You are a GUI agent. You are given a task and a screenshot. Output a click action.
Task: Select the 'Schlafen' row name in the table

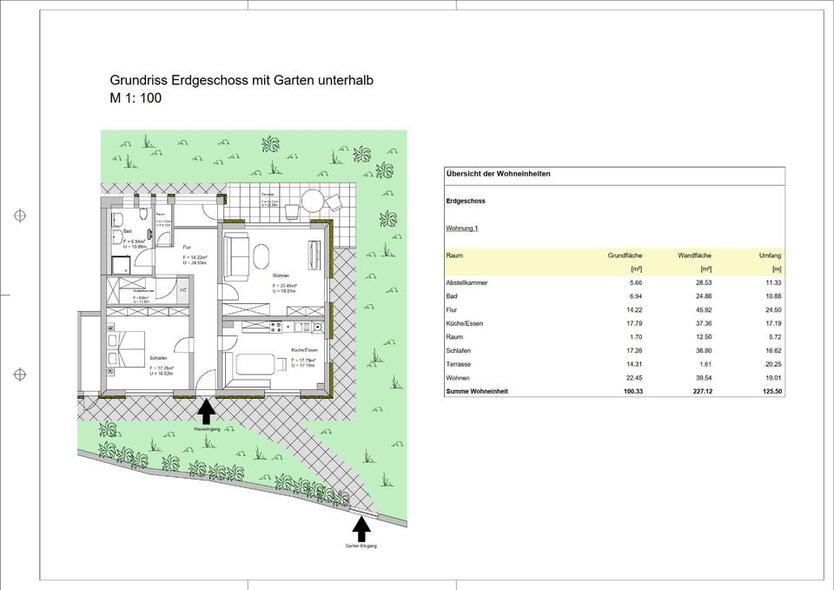click(x=458, y=351)
